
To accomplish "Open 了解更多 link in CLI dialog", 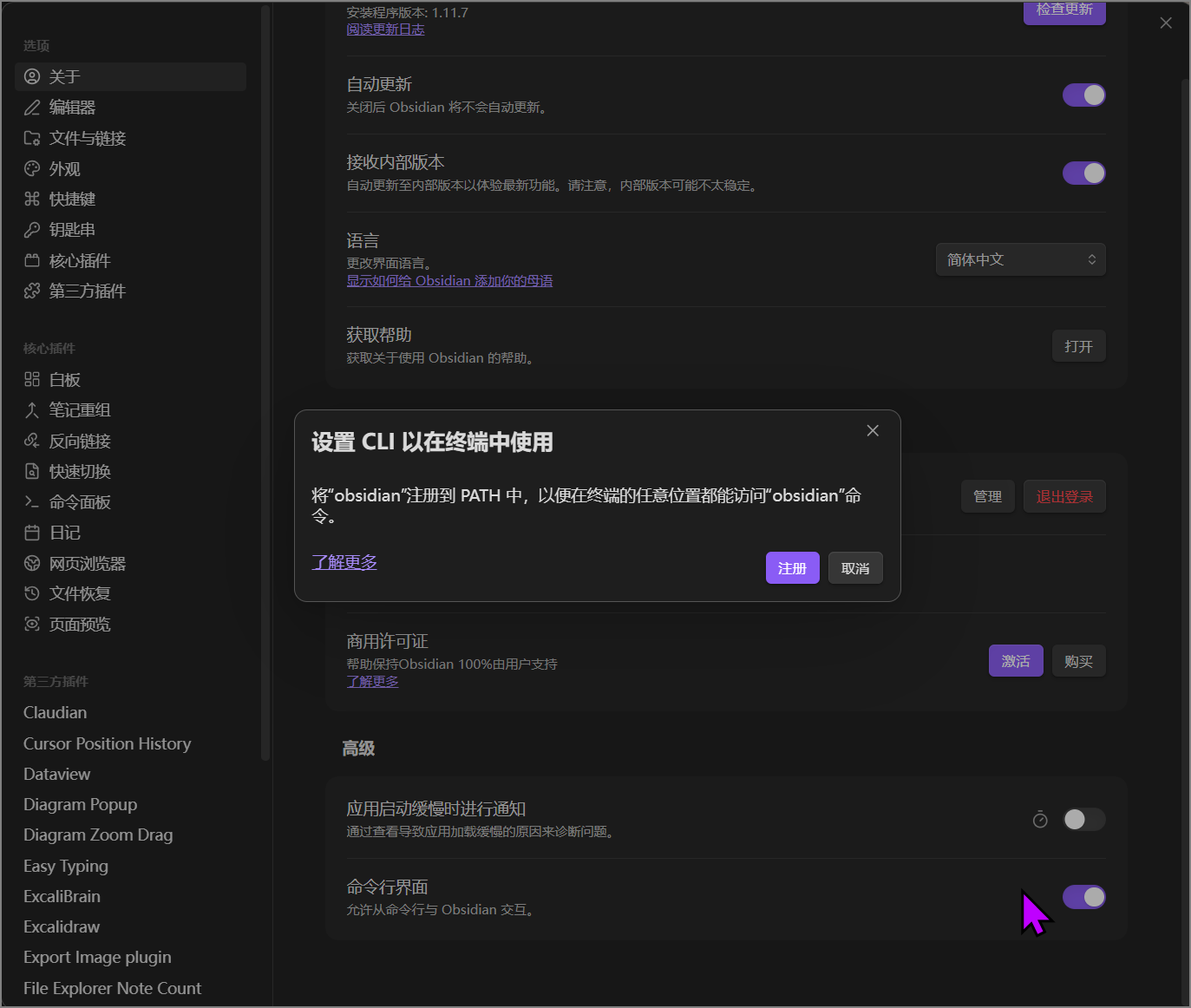I will pyautogui.click(x=344, y=562).
